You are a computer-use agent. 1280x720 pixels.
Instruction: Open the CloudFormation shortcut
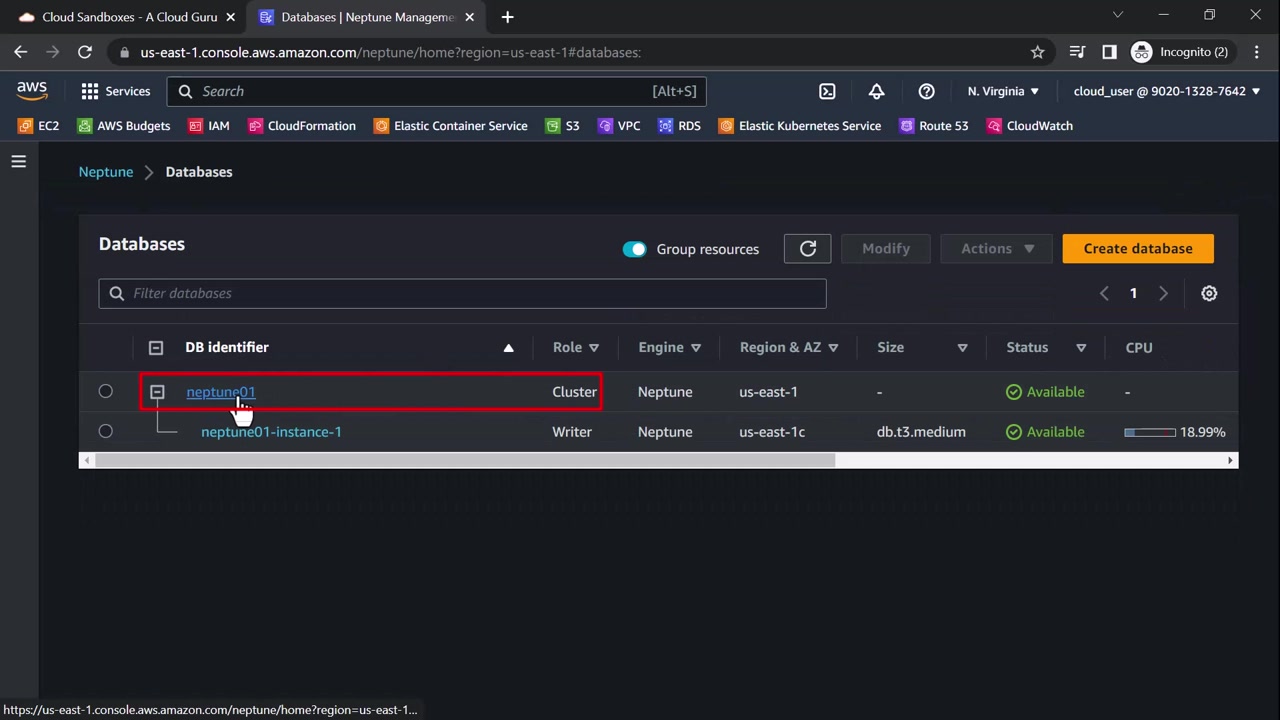[x=302, y=126]
